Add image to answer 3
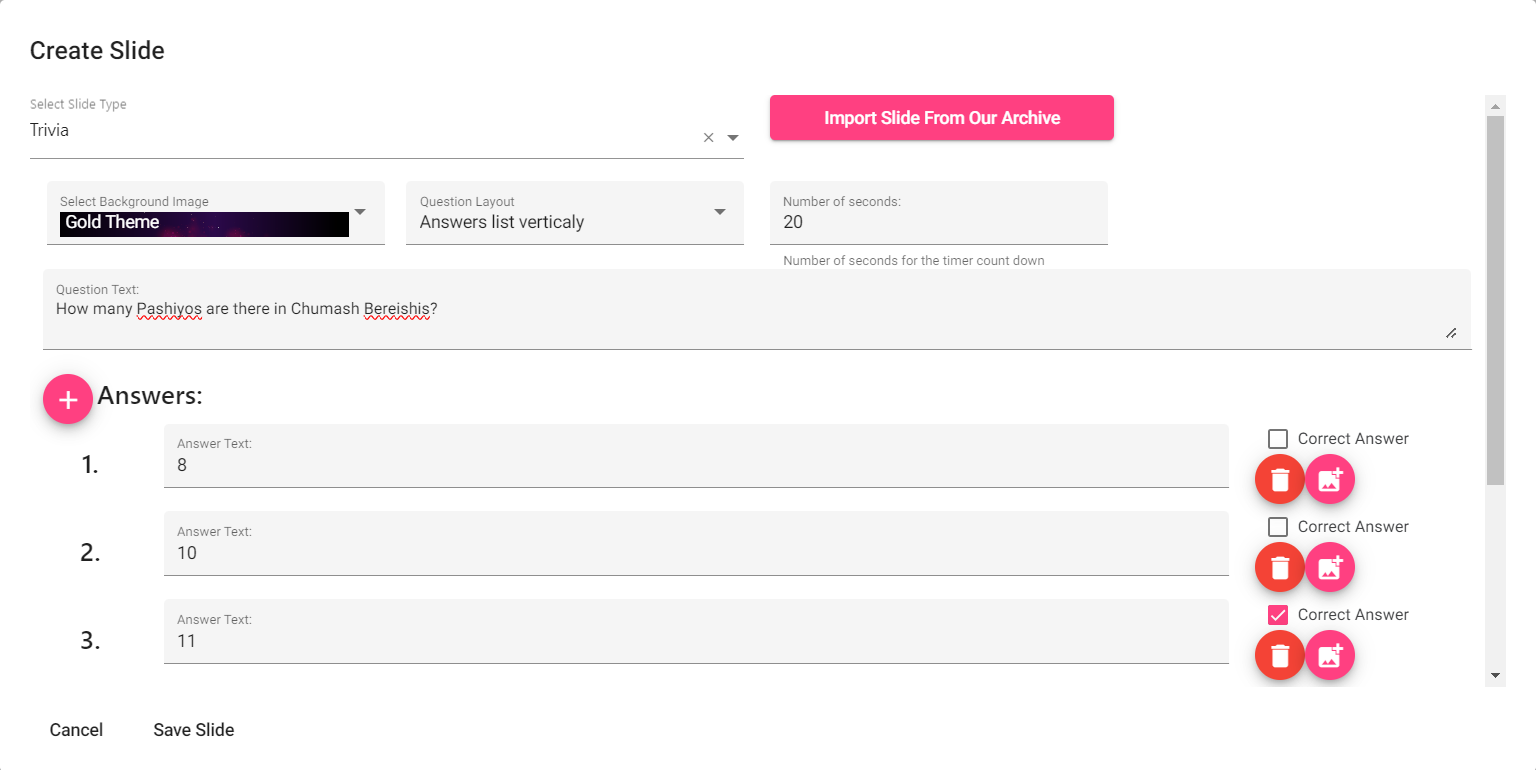This screenshot has width=1536, height=770. 1330,656
